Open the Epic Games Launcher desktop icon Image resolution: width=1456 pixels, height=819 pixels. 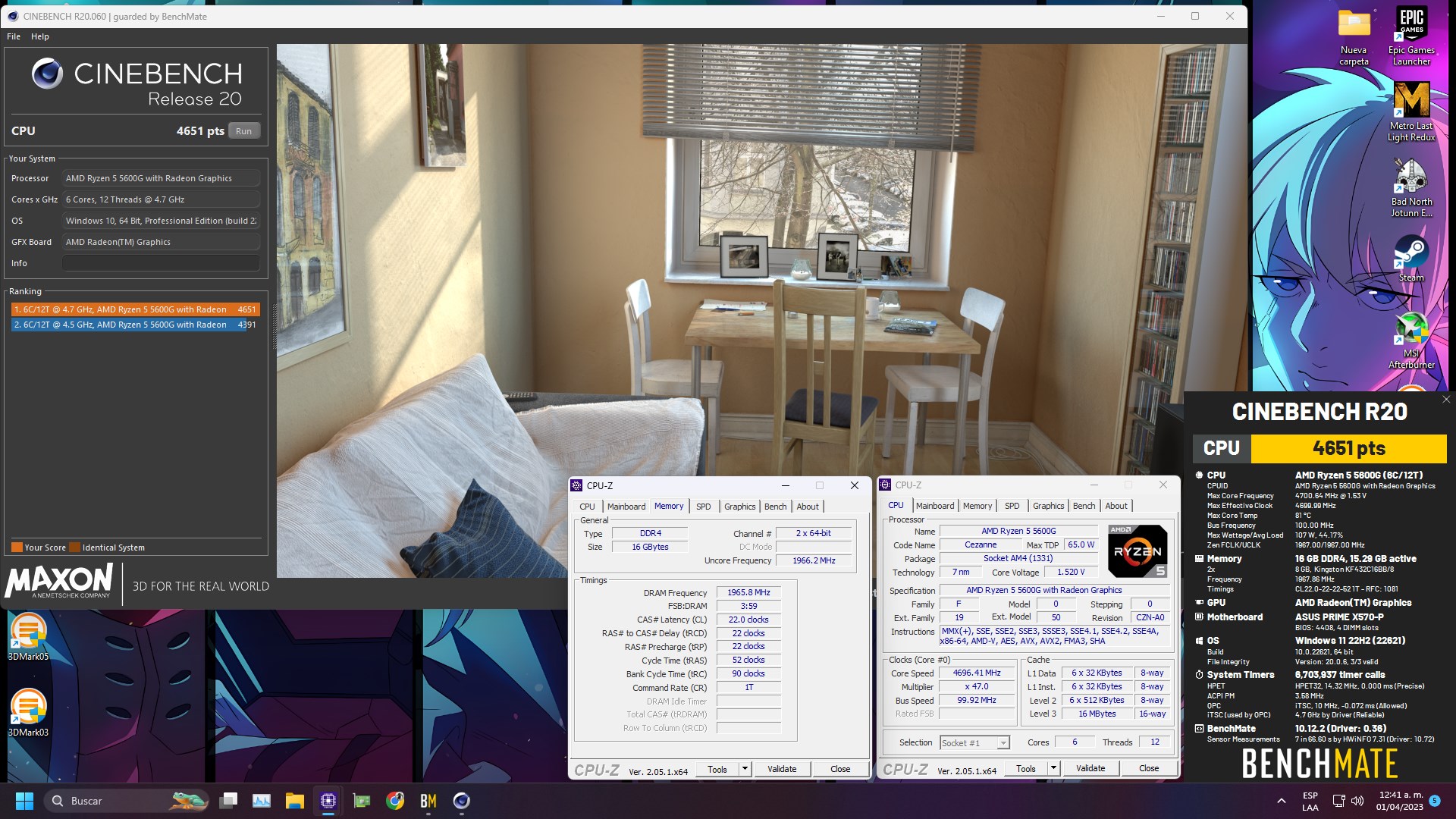point(1411,36)
